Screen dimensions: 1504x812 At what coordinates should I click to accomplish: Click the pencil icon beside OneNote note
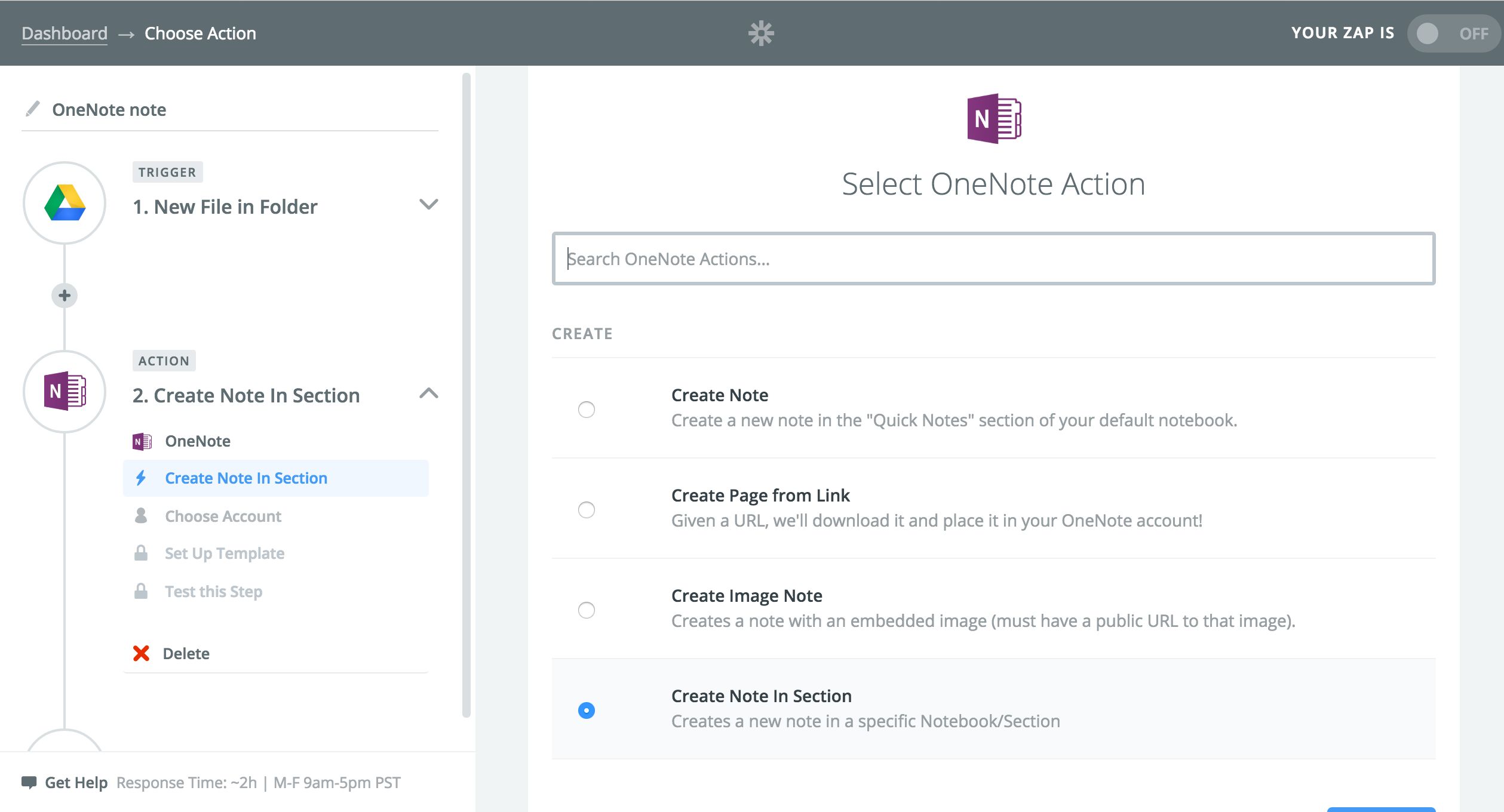32,109
